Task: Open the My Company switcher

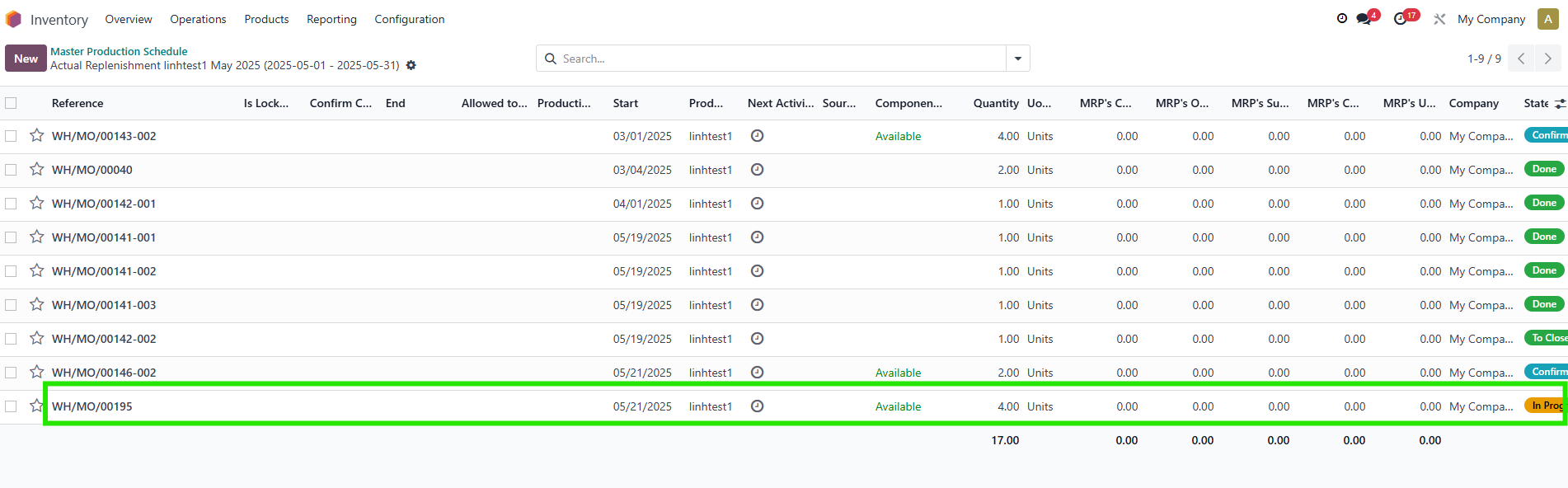Action: (1491, 19)
